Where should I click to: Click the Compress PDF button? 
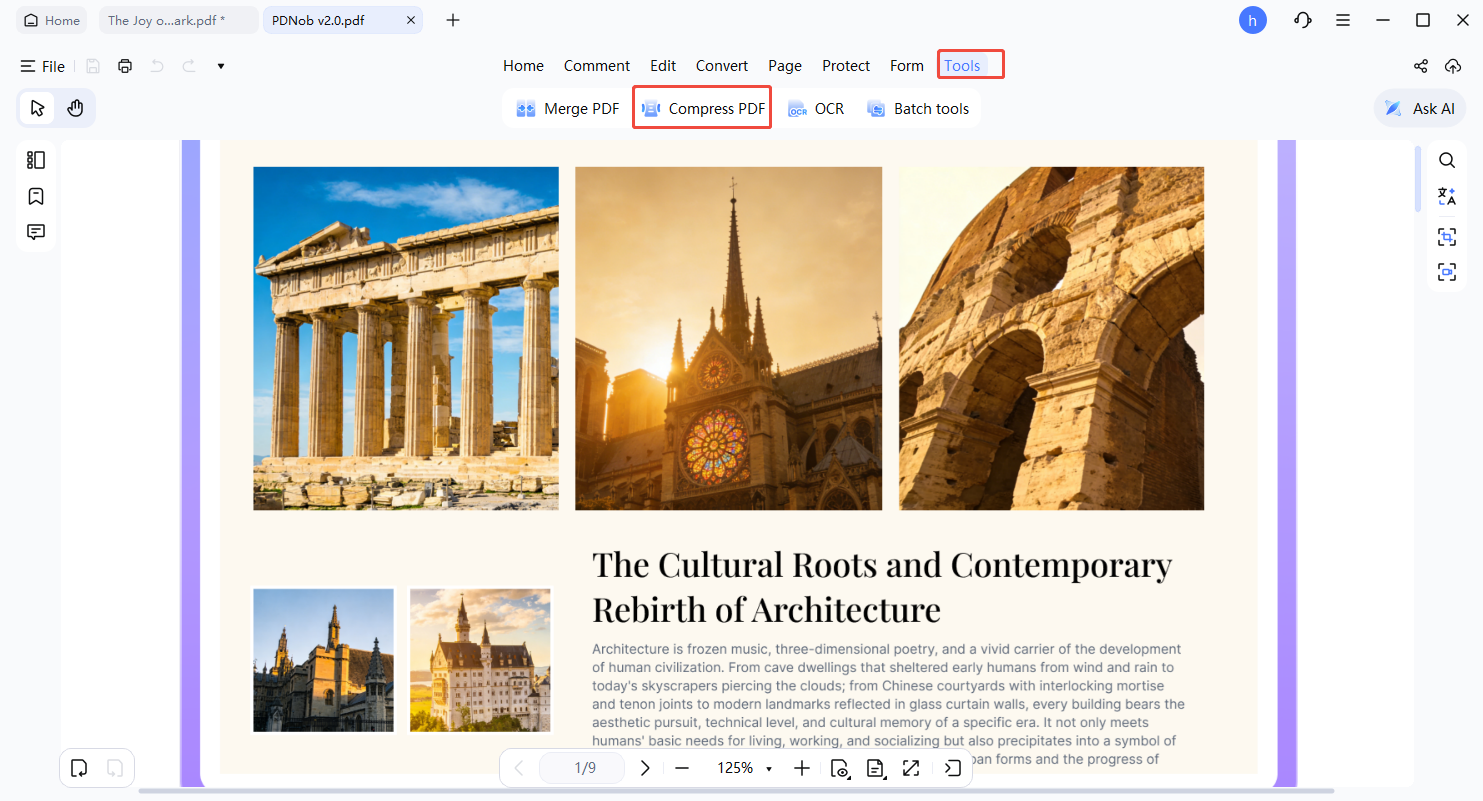click(x=701, y=107)
